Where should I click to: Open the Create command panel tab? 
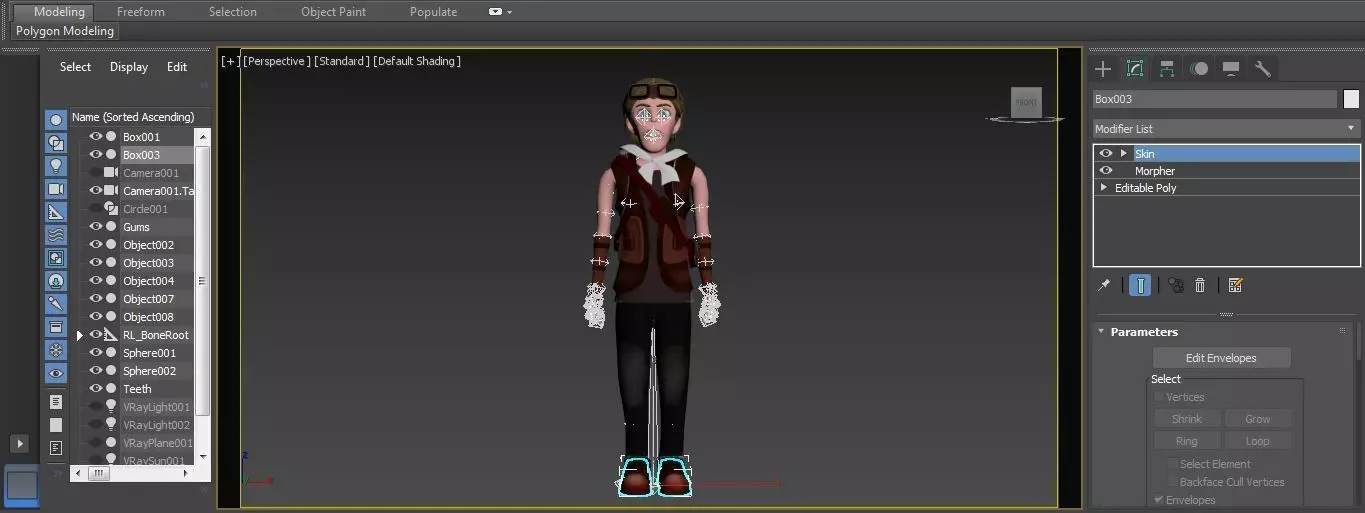(x=1103, y=68)
